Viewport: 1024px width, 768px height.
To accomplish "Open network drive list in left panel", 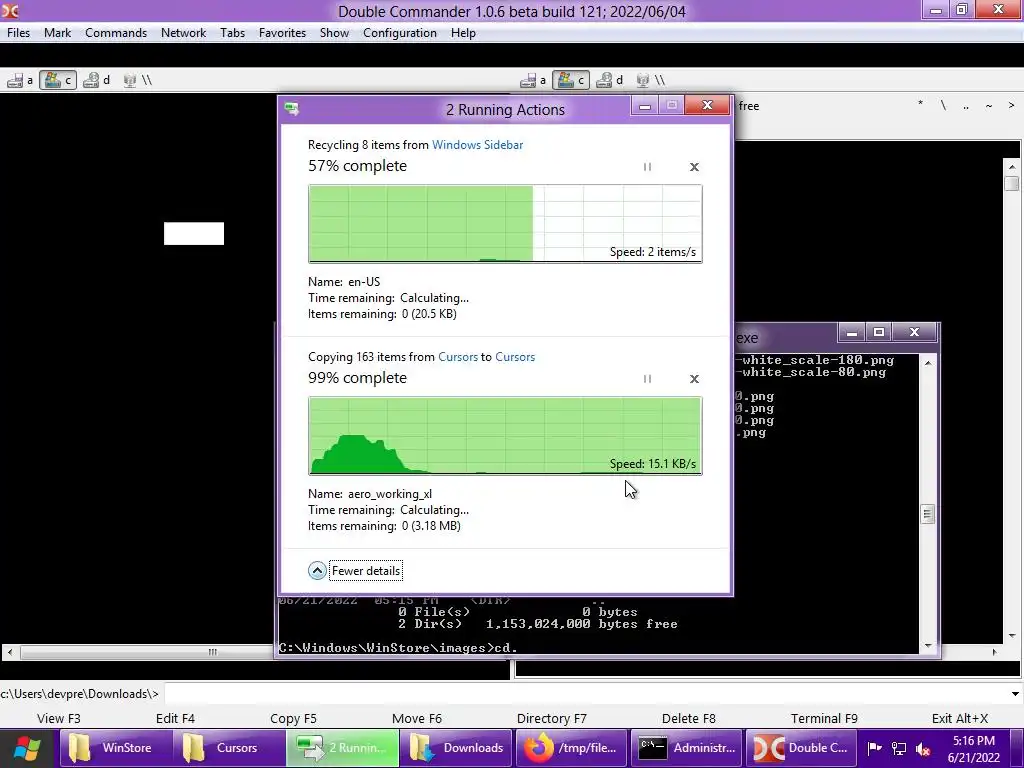I will tap(138, 80).
